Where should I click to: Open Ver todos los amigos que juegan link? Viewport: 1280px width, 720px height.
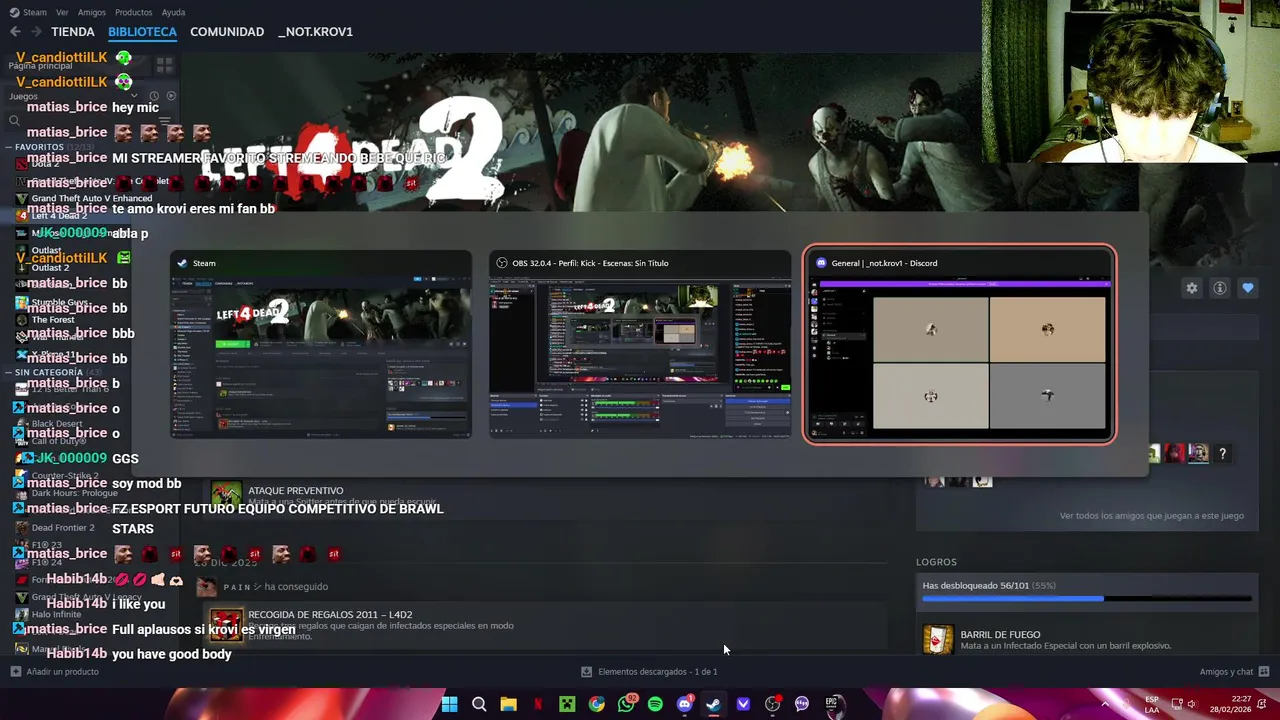(x=1152, y=516)
